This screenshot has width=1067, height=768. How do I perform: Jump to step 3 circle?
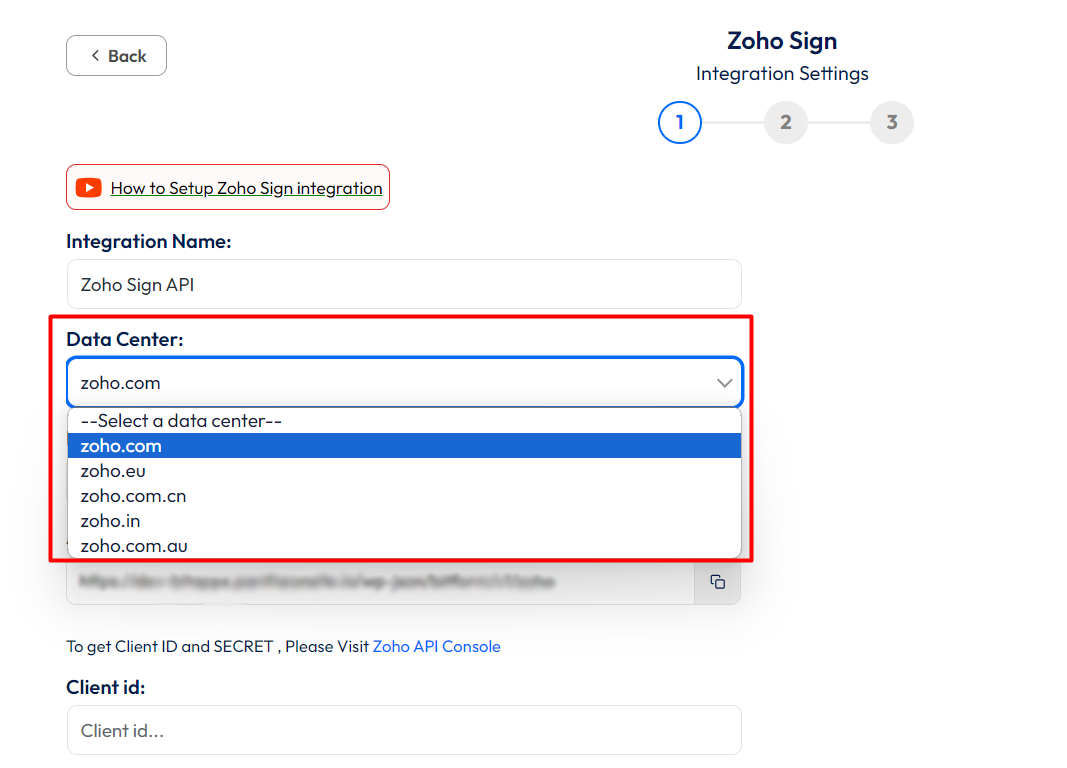[892, 123]
